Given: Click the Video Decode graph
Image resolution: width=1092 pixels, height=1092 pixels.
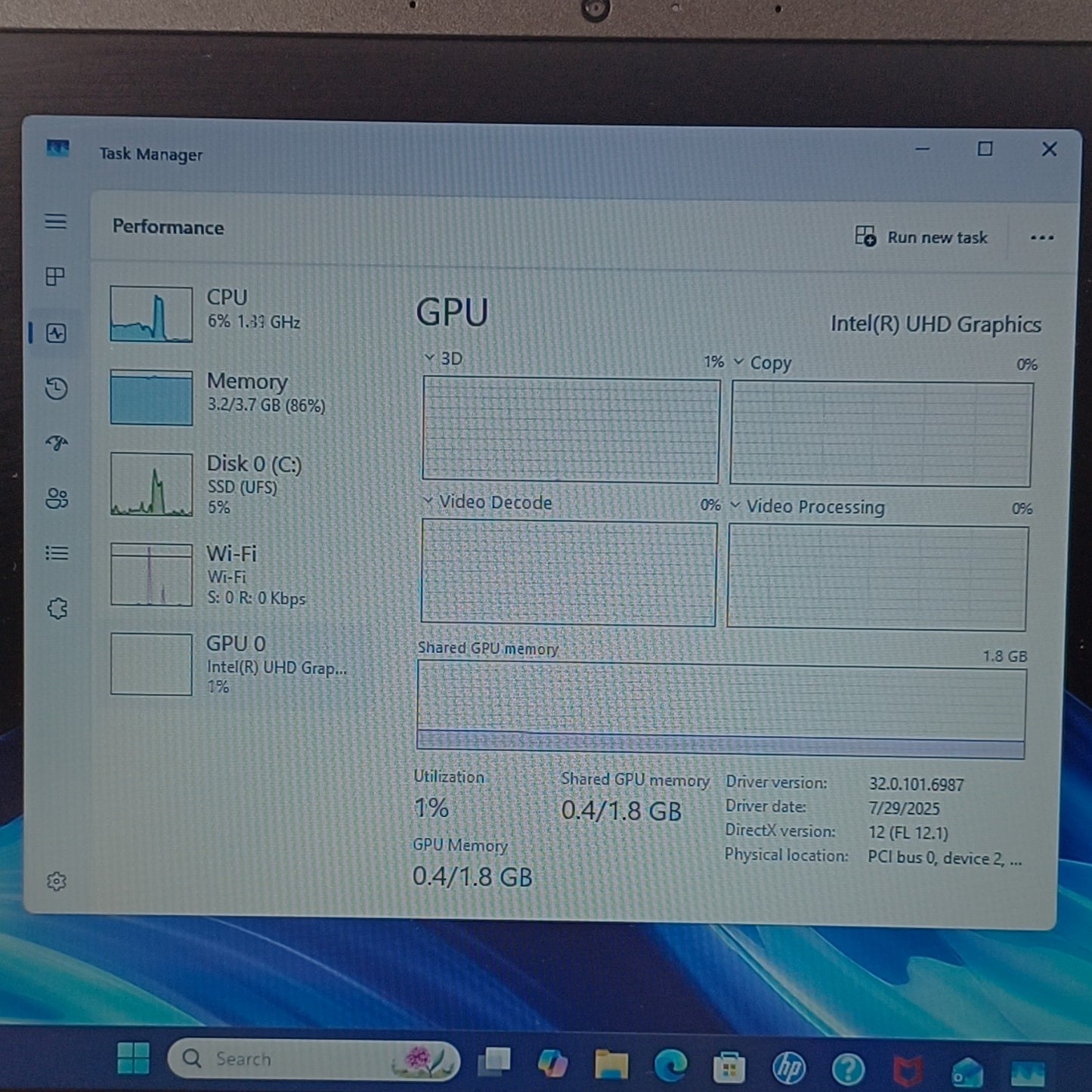Looking at the screenshot, I should click(568, 573).
